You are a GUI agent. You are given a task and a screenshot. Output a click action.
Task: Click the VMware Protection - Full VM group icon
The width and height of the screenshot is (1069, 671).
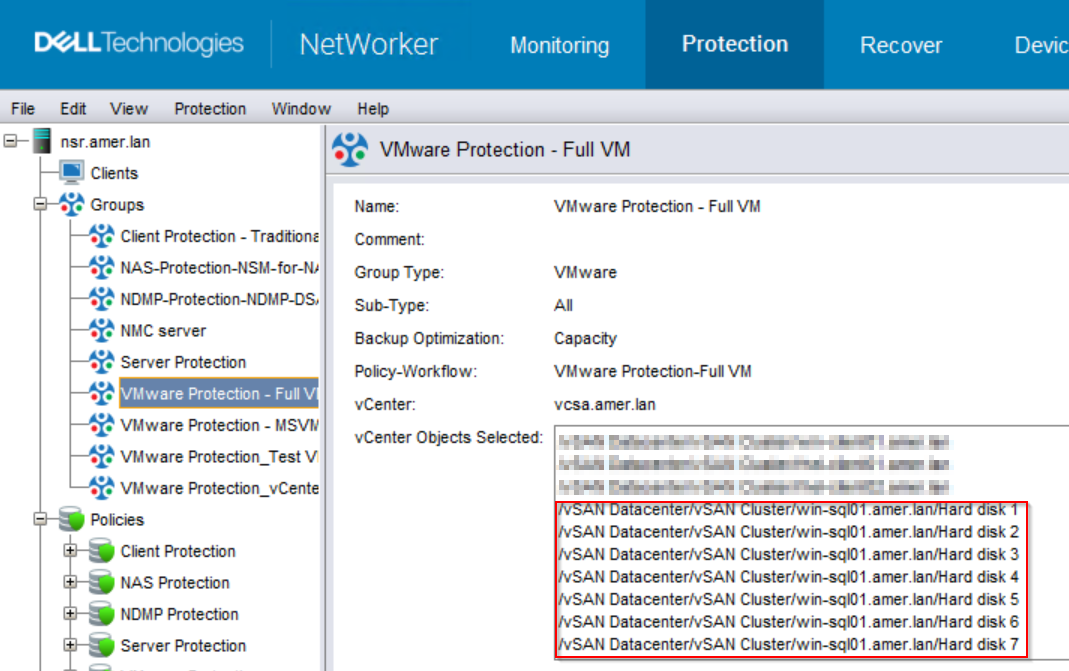point(102,393)
